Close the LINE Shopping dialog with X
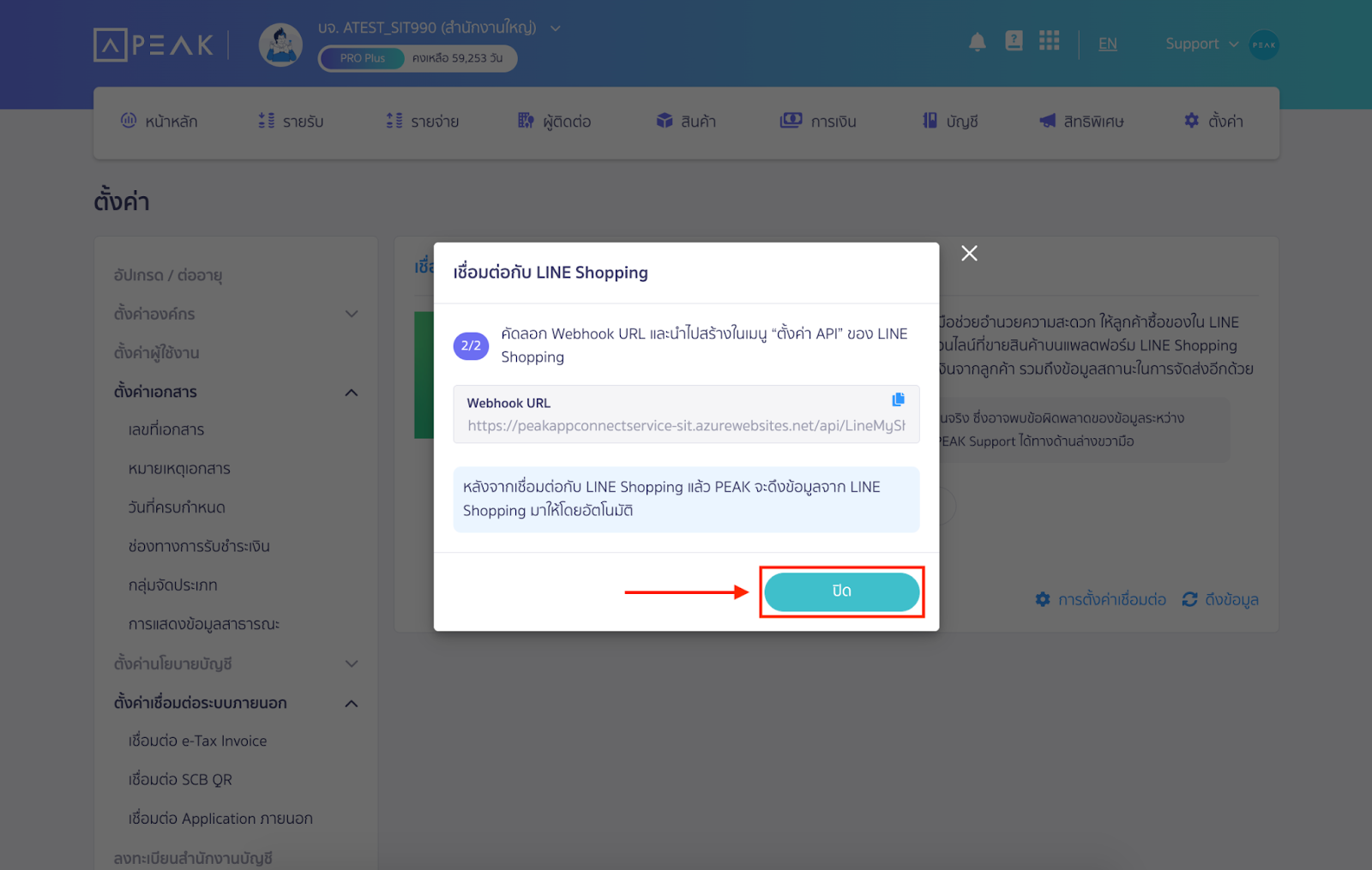The width and height of the screenshot is (1372, 870). [x=969, y=253]
